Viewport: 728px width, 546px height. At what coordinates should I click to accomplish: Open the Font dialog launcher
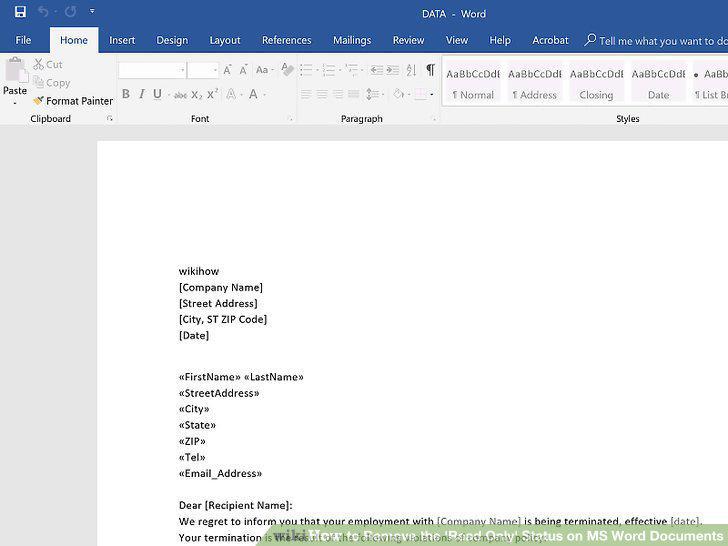click(291, 119)
